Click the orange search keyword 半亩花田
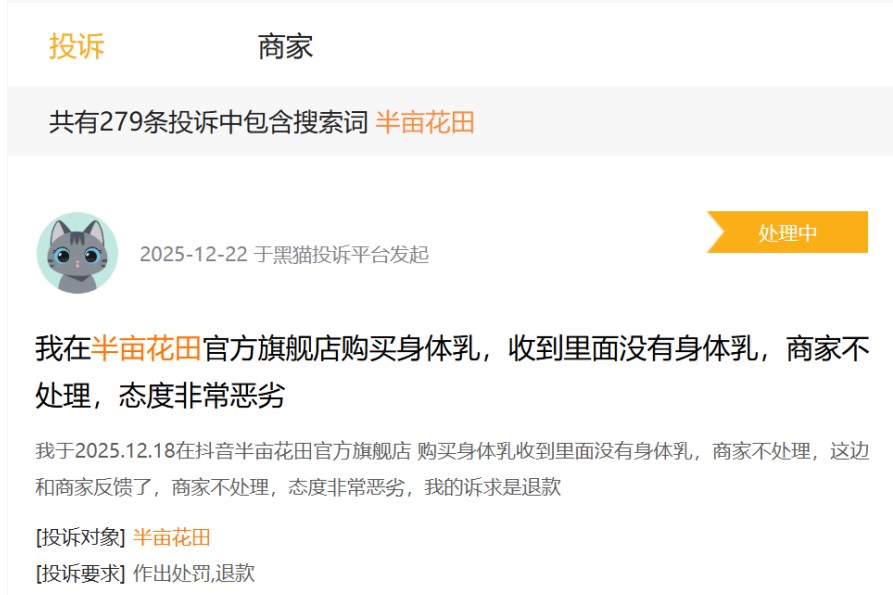 (x=425, y=122)
